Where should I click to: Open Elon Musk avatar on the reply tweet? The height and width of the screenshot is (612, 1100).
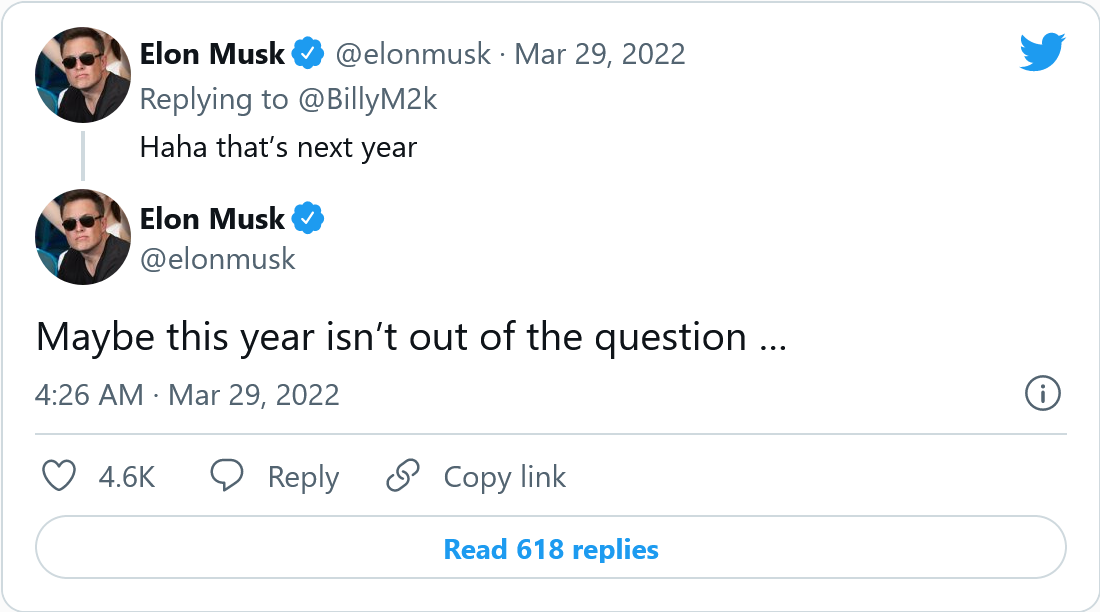tap(83, 75)
